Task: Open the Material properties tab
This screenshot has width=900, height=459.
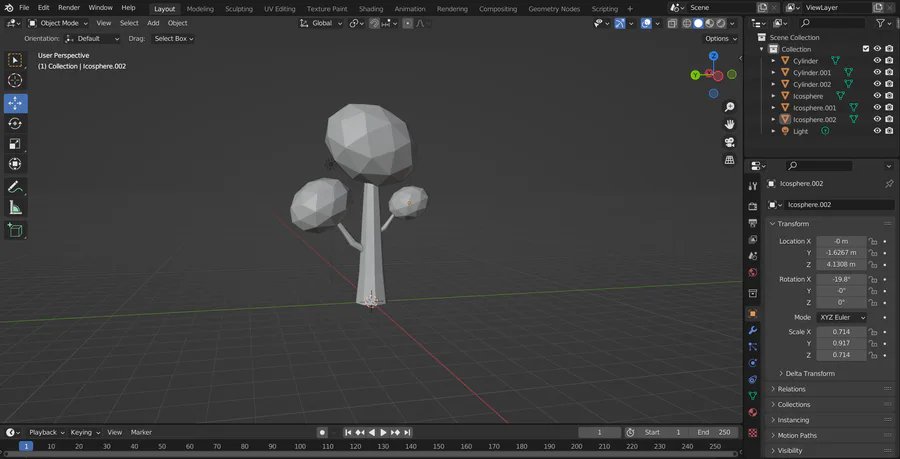Action: click(x=753, y=413)
